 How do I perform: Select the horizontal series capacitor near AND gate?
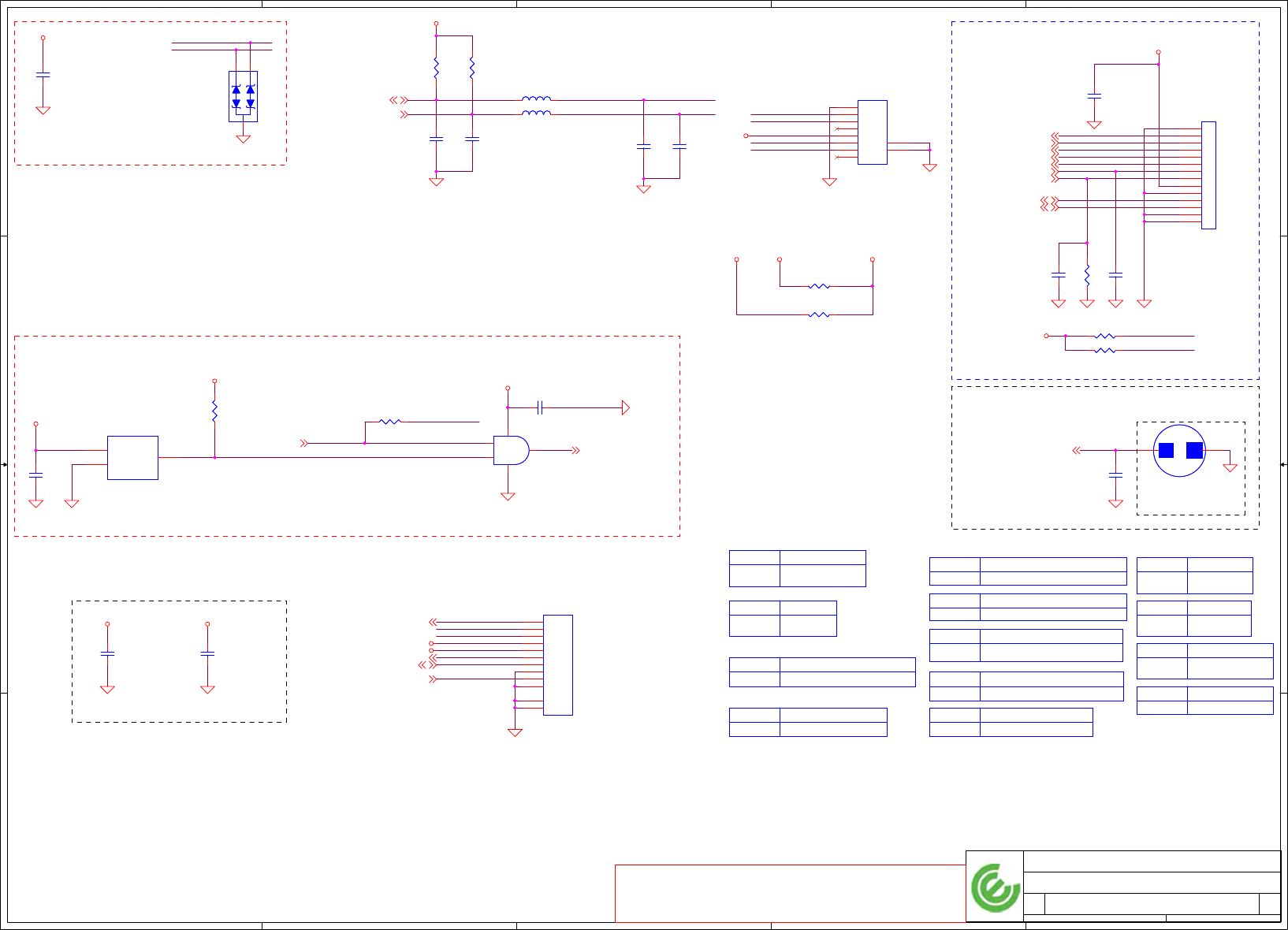(540, 407)
